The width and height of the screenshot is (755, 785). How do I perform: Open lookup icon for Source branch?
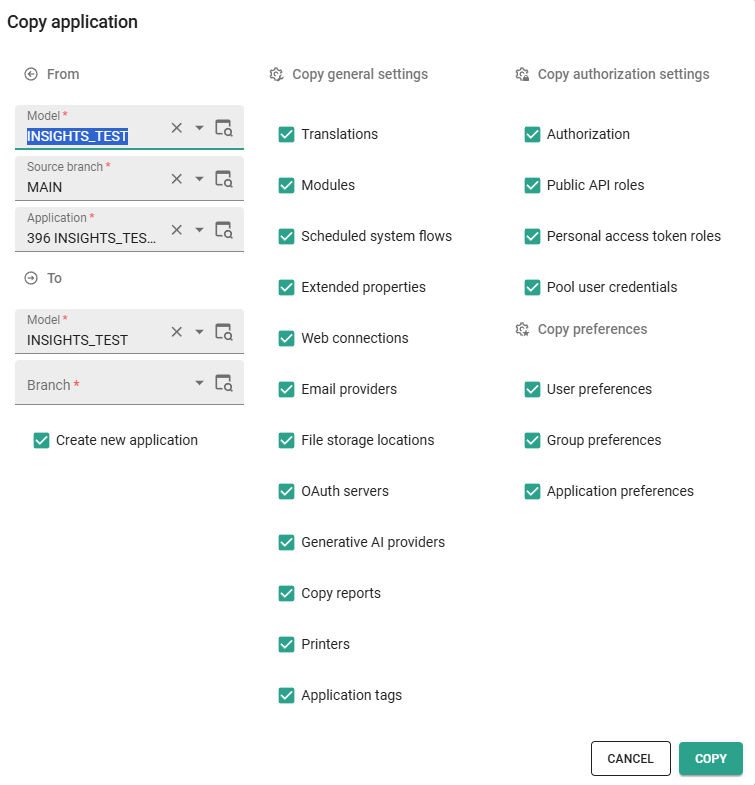point(224,179)
